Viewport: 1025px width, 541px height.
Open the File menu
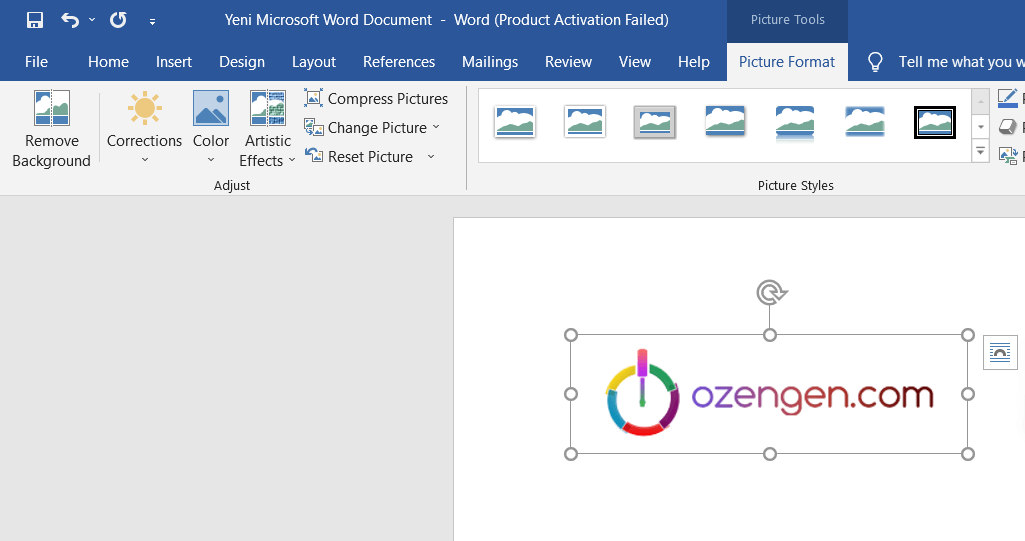coord(36,62)
